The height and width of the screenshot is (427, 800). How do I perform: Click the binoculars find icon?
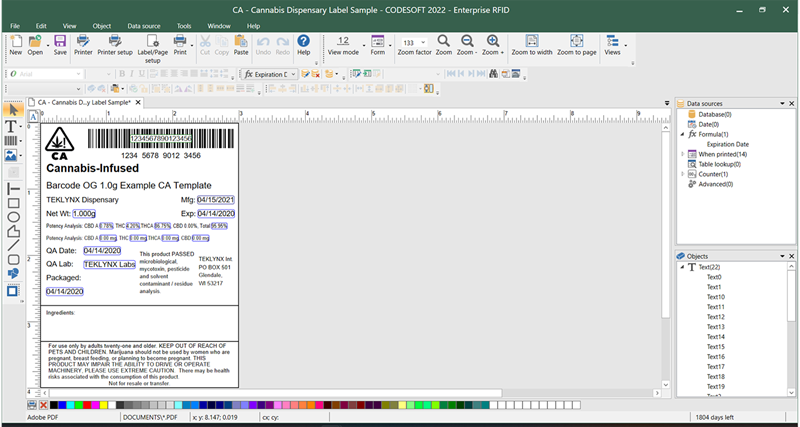493,74
